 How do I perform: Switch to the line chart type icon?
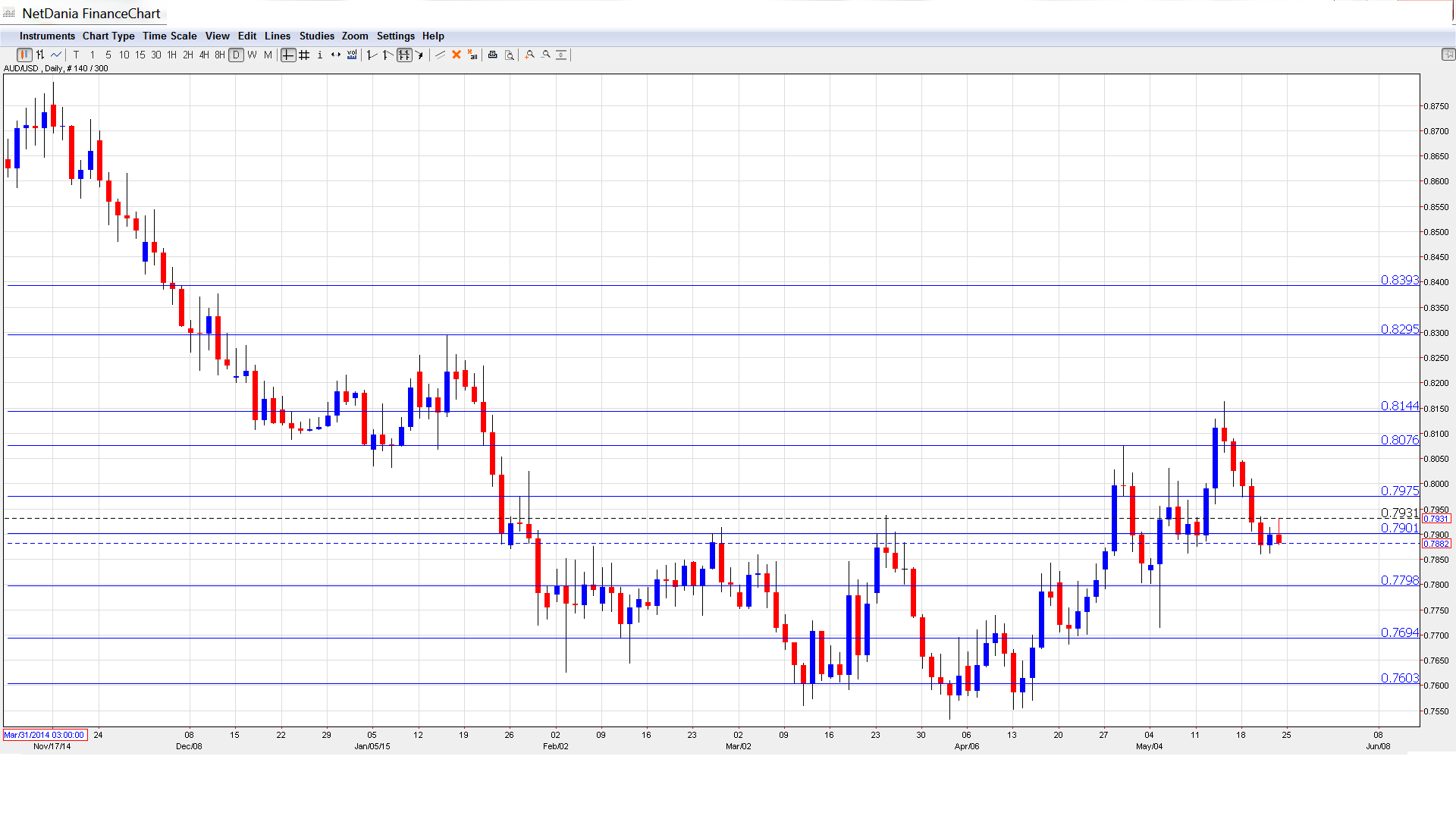point(56,55)
